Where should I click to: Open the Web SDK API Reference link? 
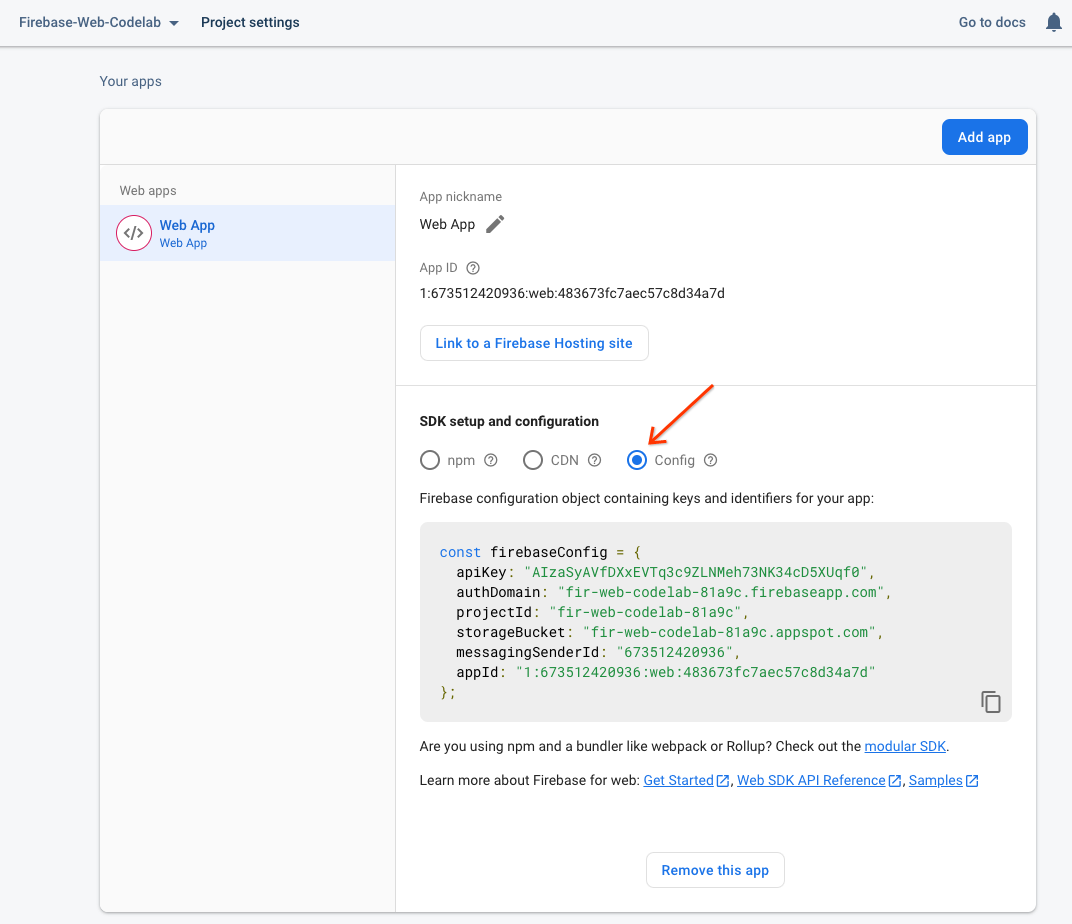811,780
